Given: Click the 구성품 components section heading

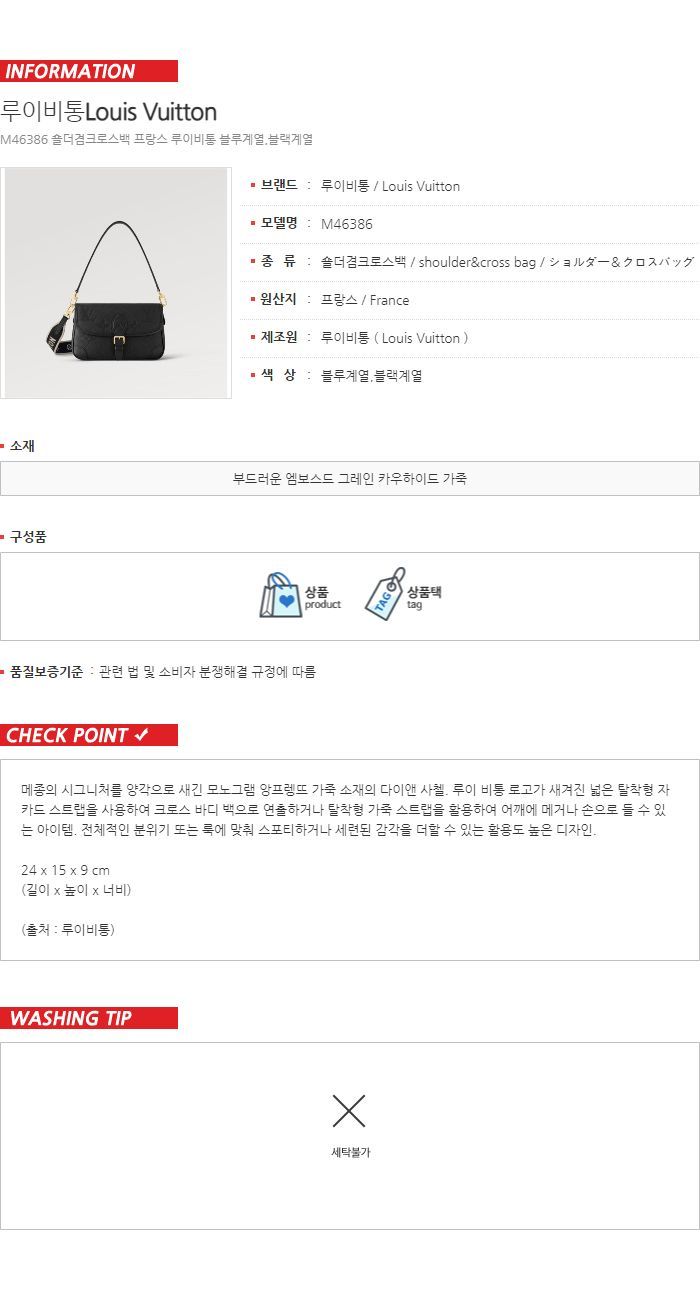Looking at the screenshot, I should [28, 537].
